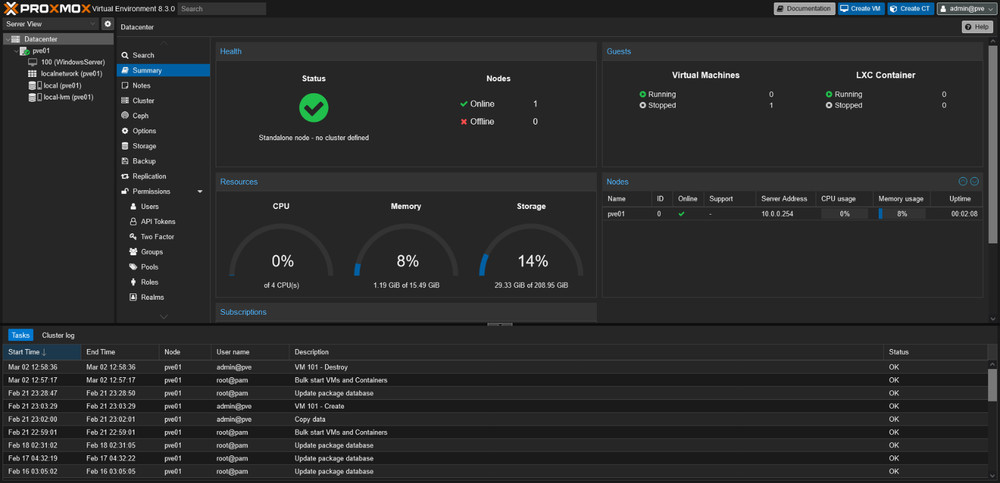Open the Server View dropdown
This screenshot has height=483, width=1000.
pos(51,24)
